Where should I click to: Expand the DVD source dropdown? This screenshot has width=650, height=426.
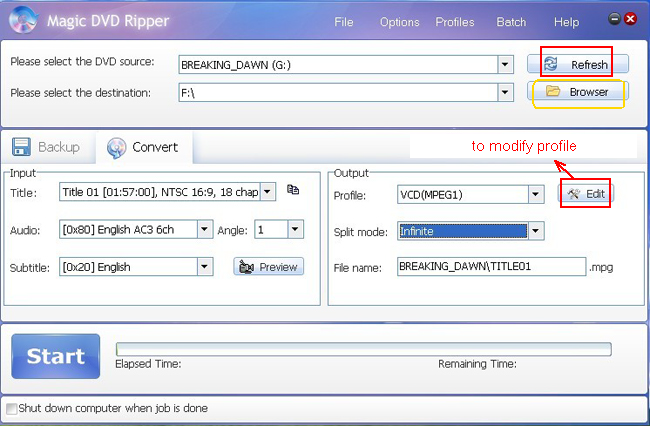click(505, 65)
